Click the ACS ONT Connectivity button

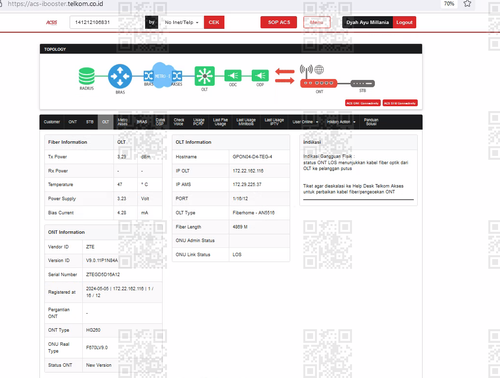coord(362,103)
